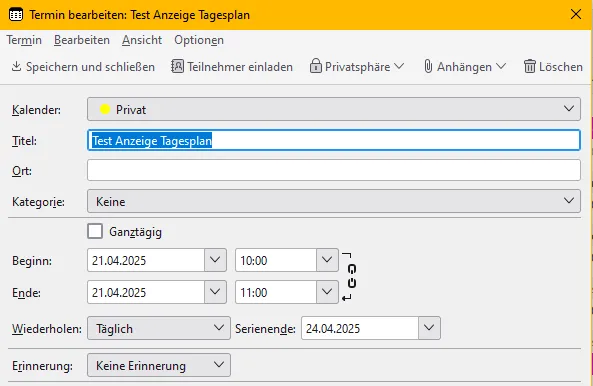Enable the Ganztägig checkbox
This screenshot has height=386, width=593.
[95, 231]
